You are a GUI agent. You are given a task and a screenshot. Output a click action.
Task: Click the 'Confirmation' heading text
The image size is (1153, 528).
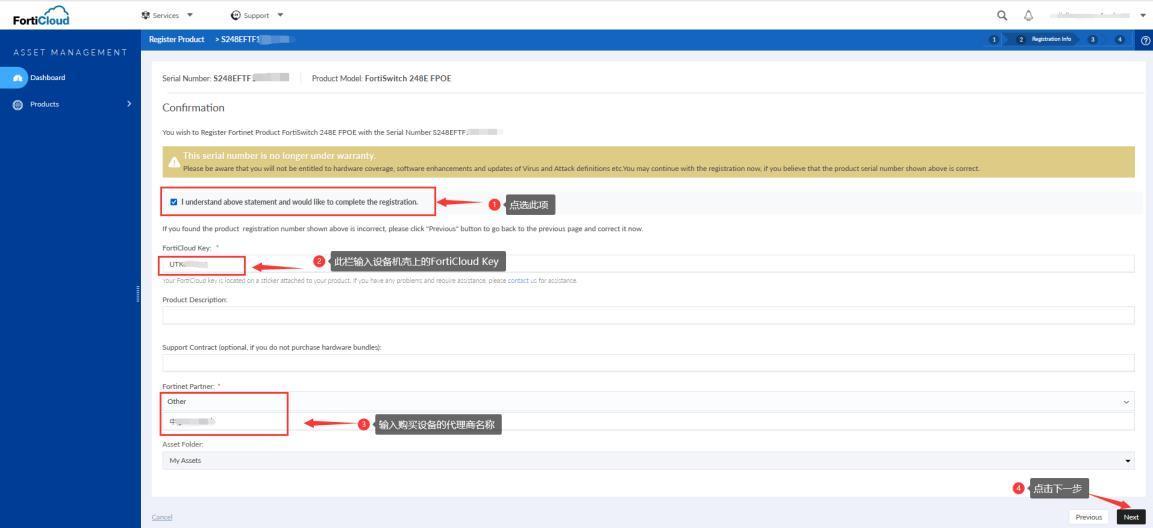[193, 107]
